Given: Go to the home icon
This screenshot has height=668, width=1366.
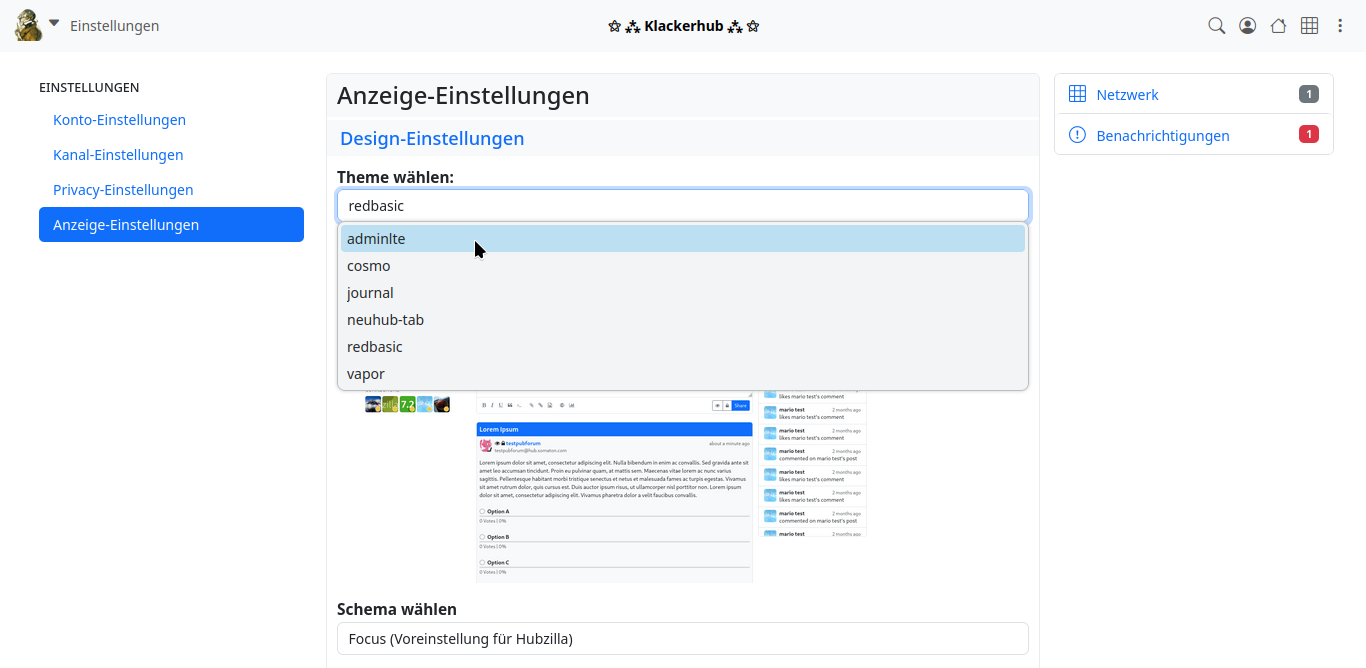Looking at the screenshot, I should (1278, 26).
